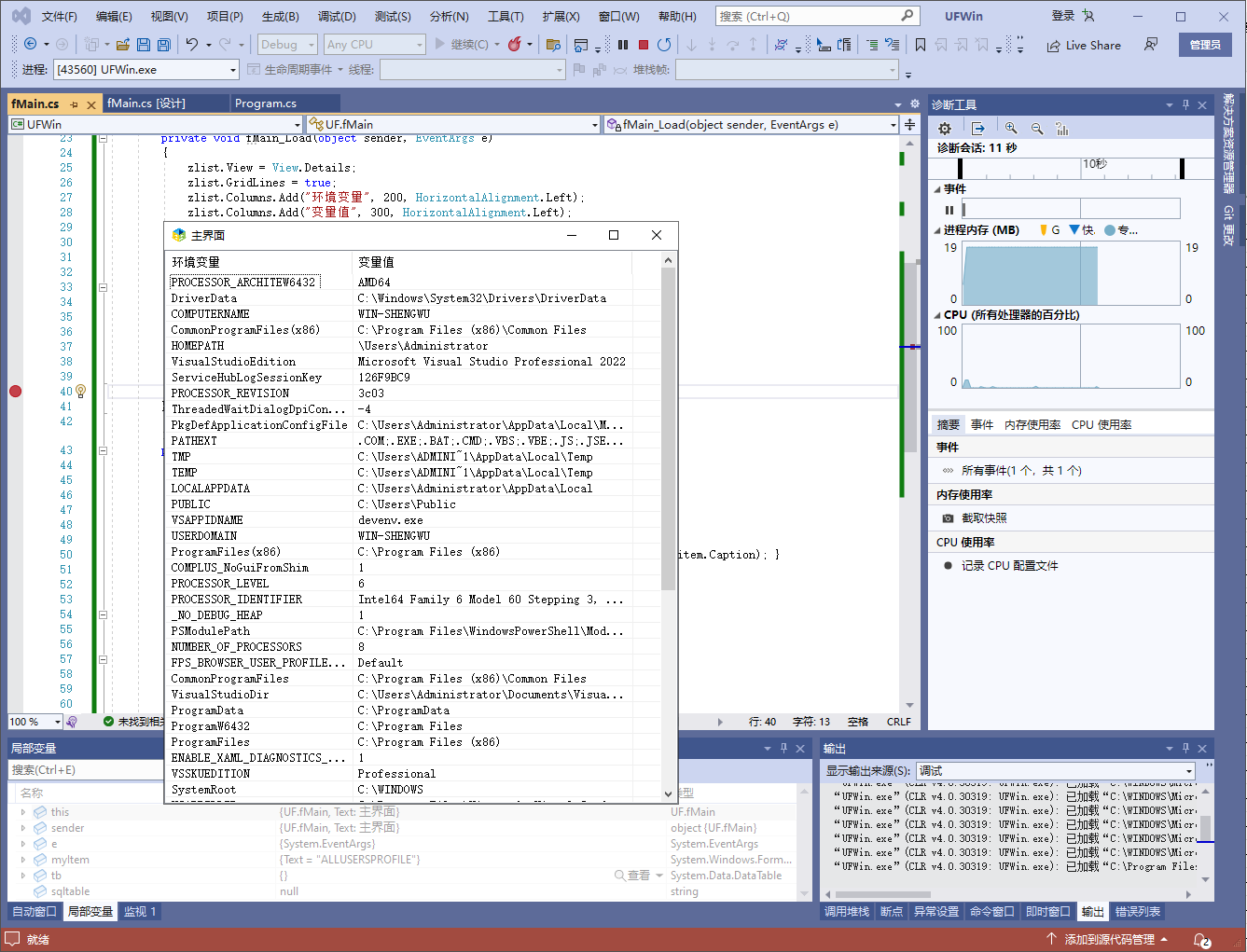Expand the 'myItem' variable node
1247x952 pixels.
(x=23, y=860)
